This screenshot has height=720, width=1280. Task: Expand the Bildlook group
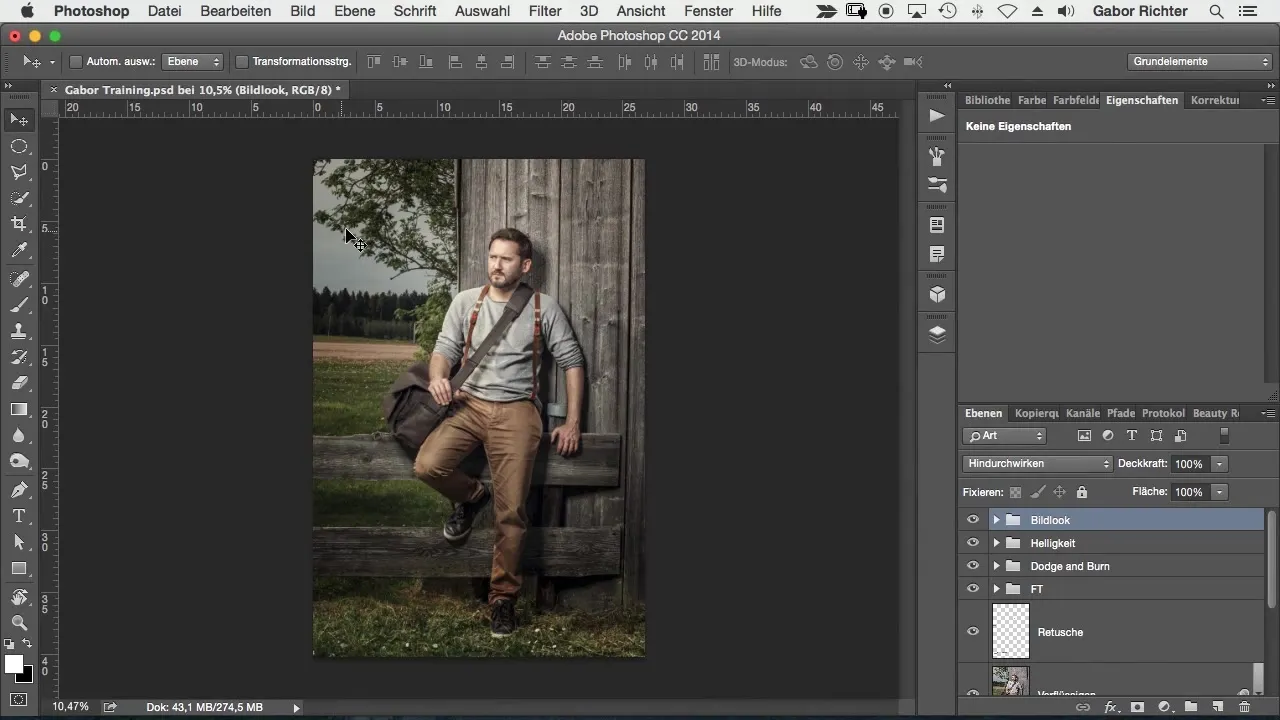(x=996, y=520)
